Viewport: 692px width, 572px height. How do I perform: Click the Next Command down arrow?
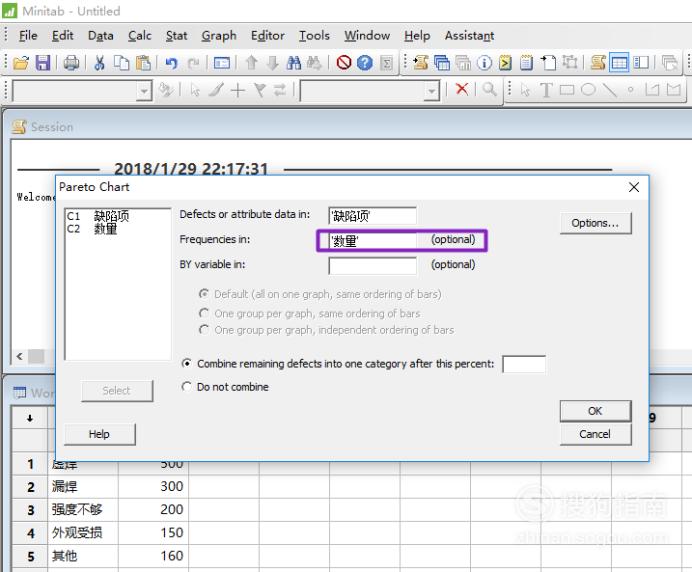[x=272, y=63]
